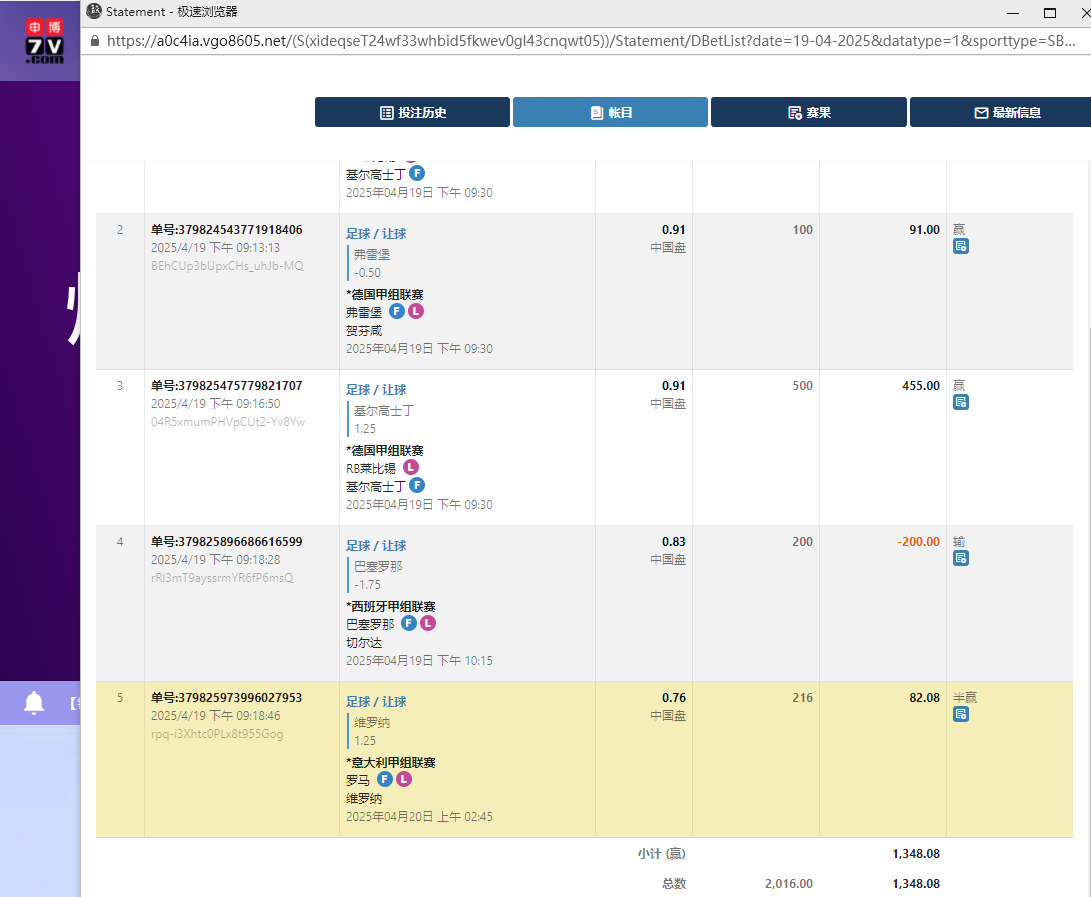The image size is (1091, 897).
Task: Click details icon under the -200.00 loss
Action: [x=960, y=558]
